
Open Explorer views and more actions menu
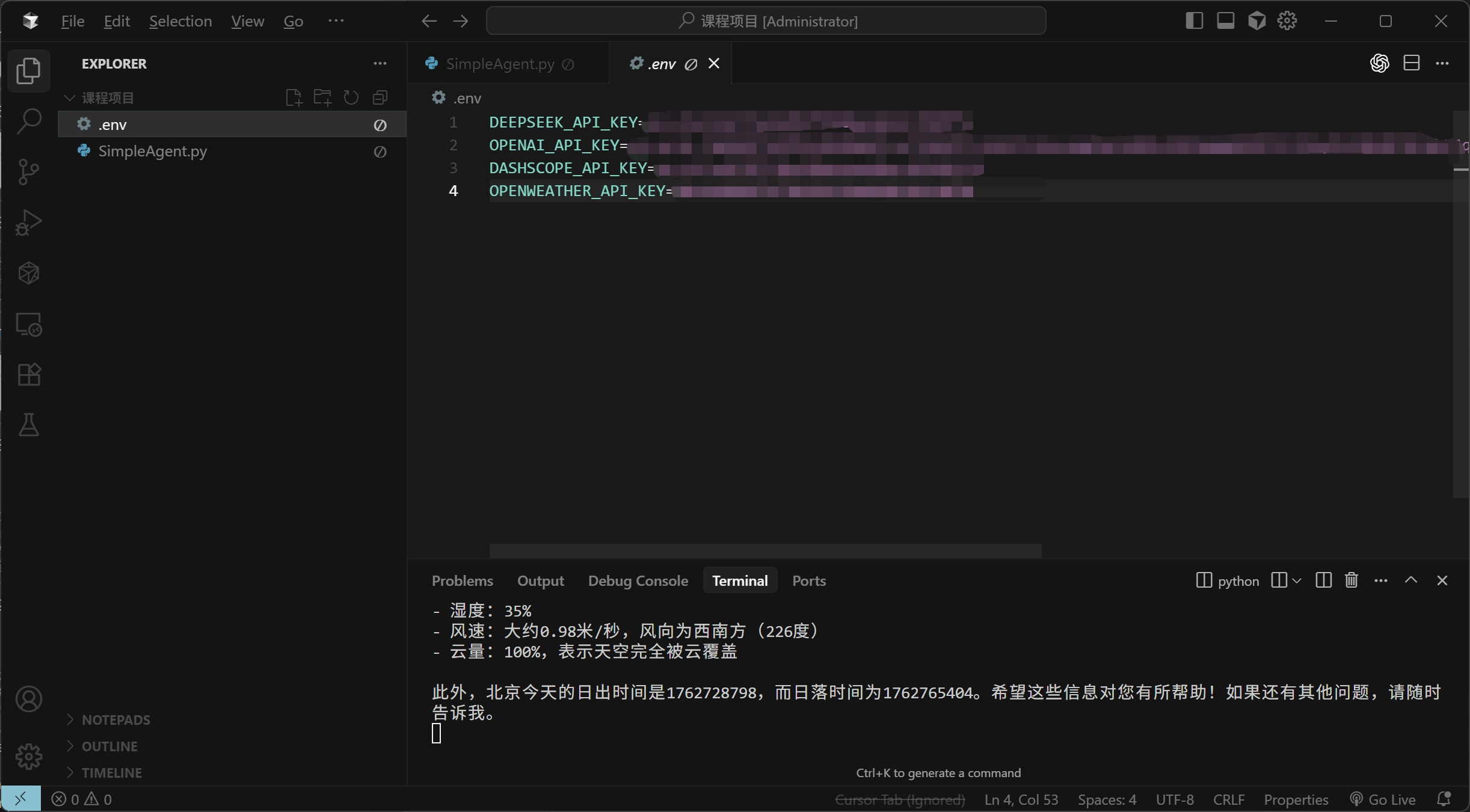point(380,64)
